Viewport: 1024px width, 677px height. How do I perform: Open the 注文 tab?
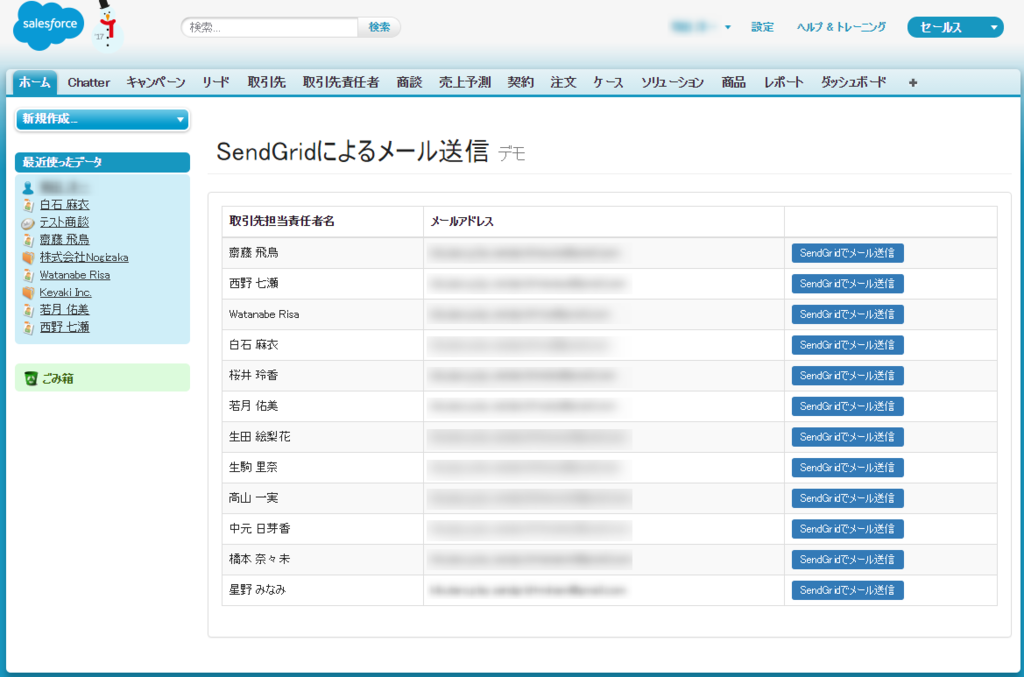[563, 82]
